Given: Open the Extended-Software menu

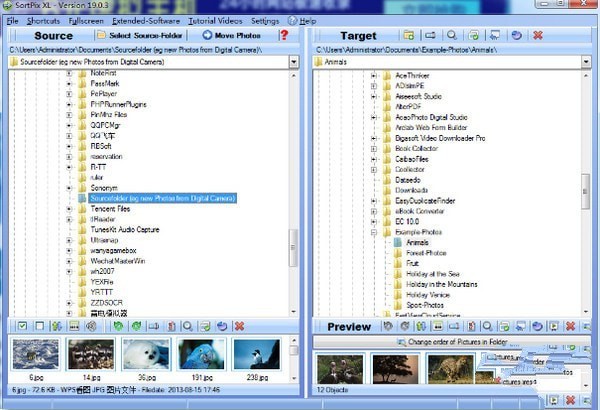Looking at the screenshot, I should pyautogui.click(x=146, y=21).
